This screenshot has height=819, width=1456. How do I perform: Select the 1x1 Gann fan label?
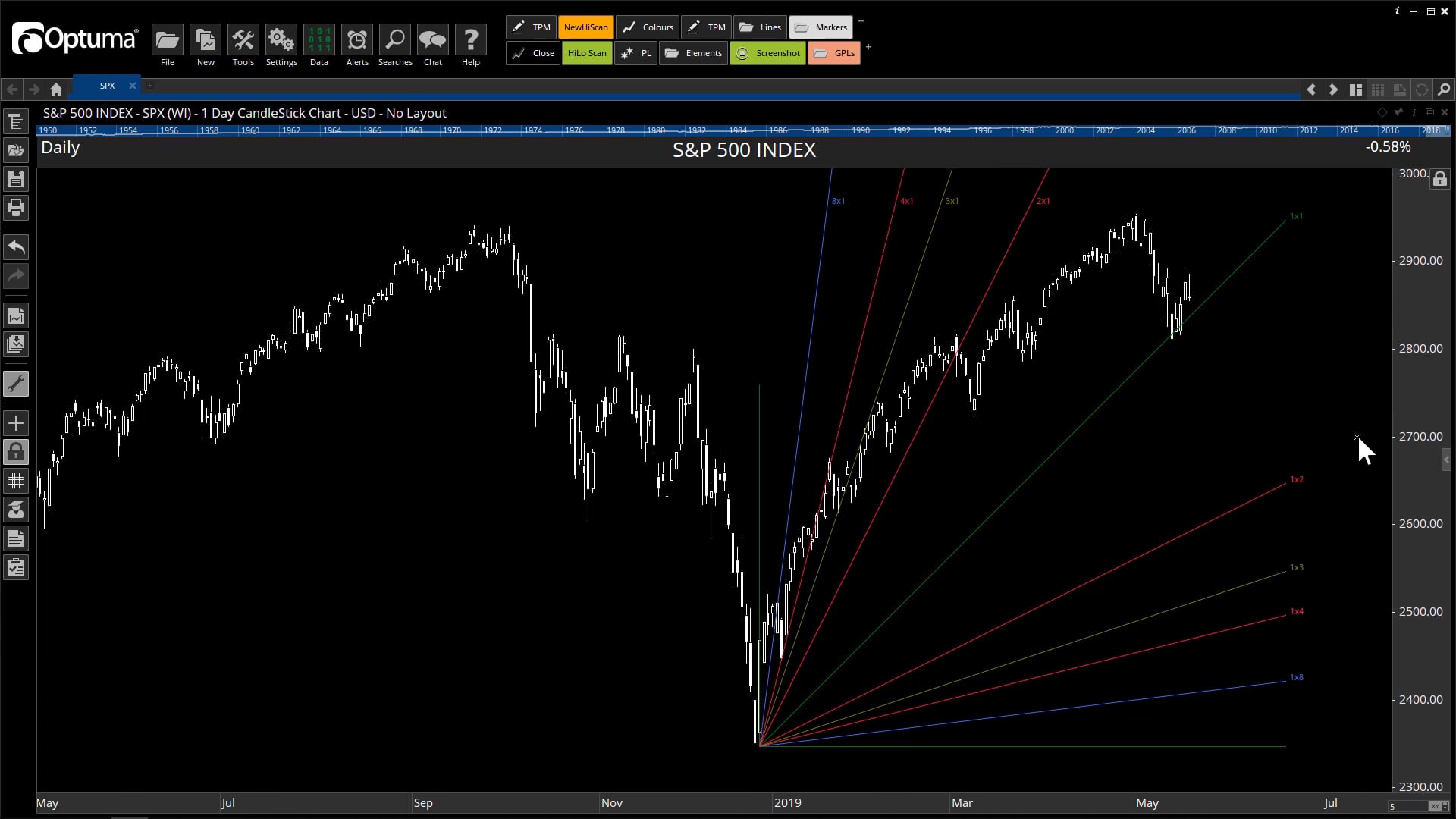point(1296,216)
